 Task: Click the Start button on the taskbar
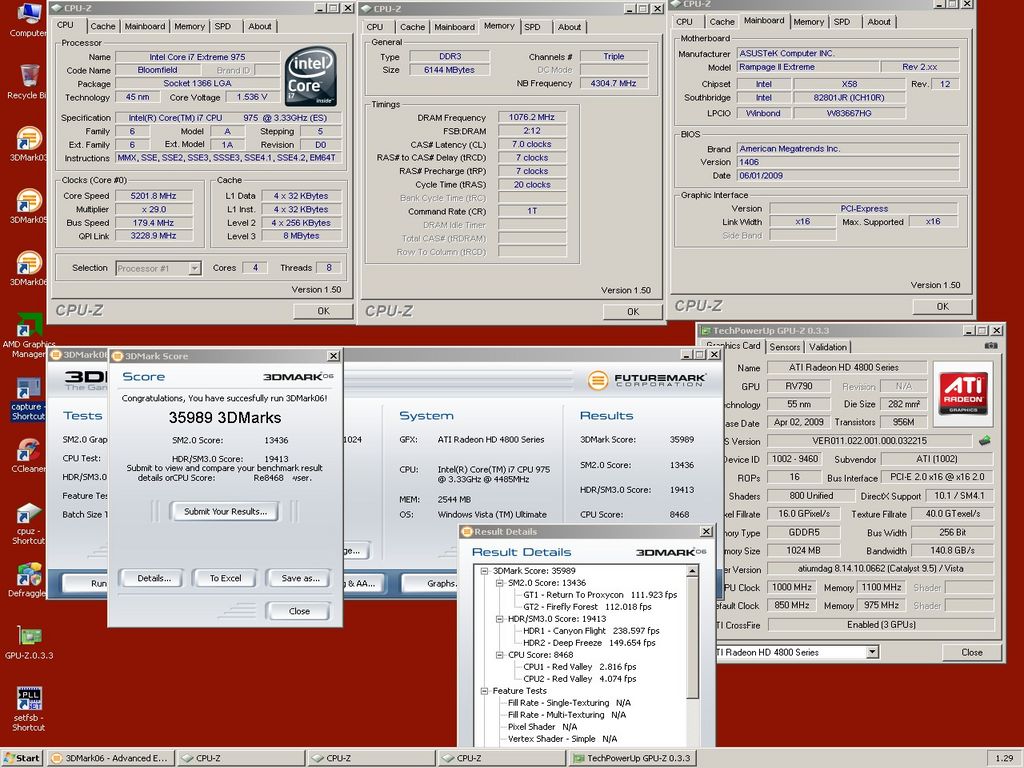pos(22,758)
